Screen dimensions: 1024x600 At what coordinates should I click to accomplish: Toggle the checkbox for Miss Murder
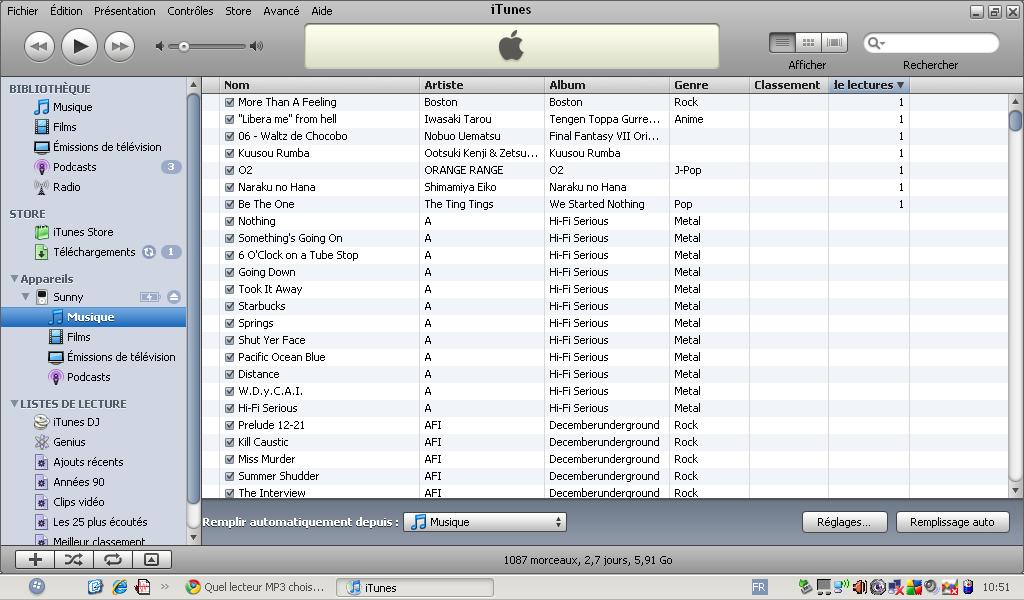pyautogui.click(x=230, y=459)
